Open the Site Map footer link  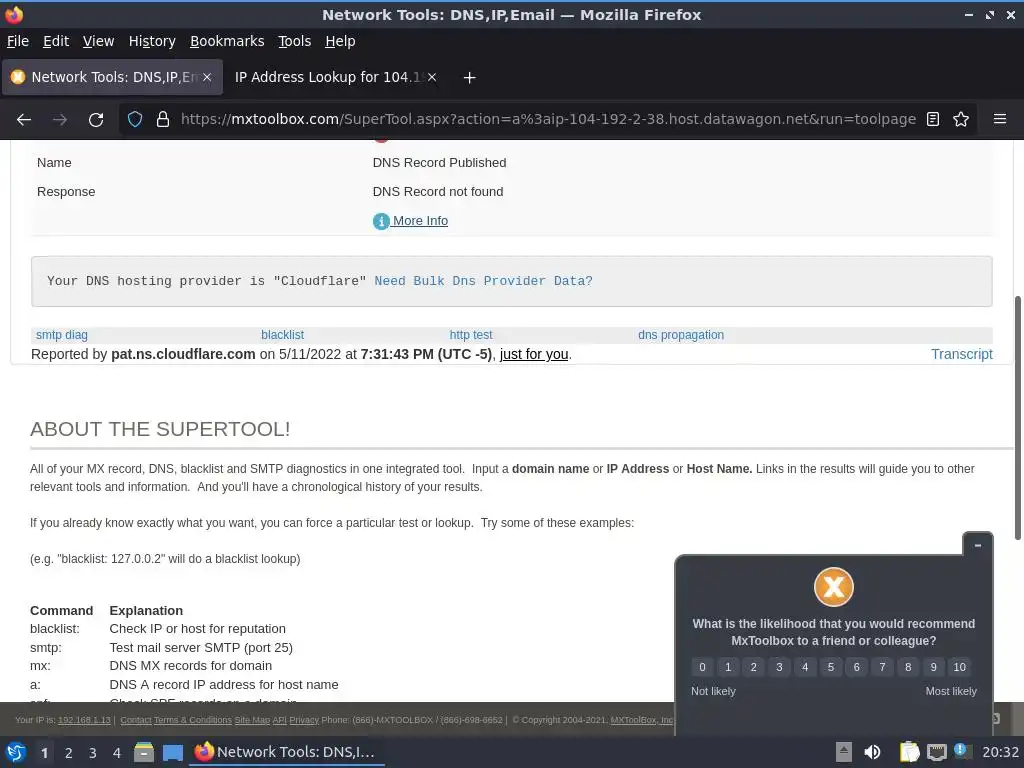[x=252, y=720]
